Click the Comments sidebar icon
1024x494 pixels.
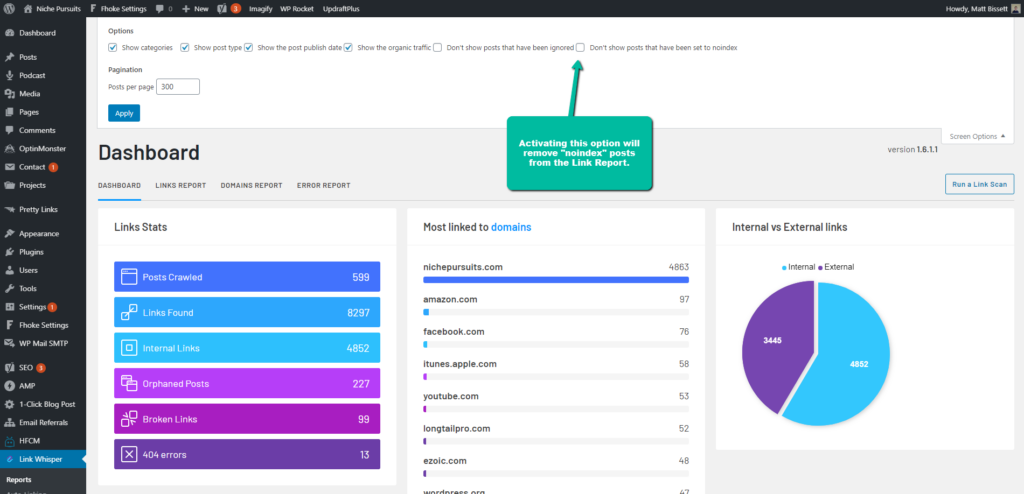click(x=9, y=130)
